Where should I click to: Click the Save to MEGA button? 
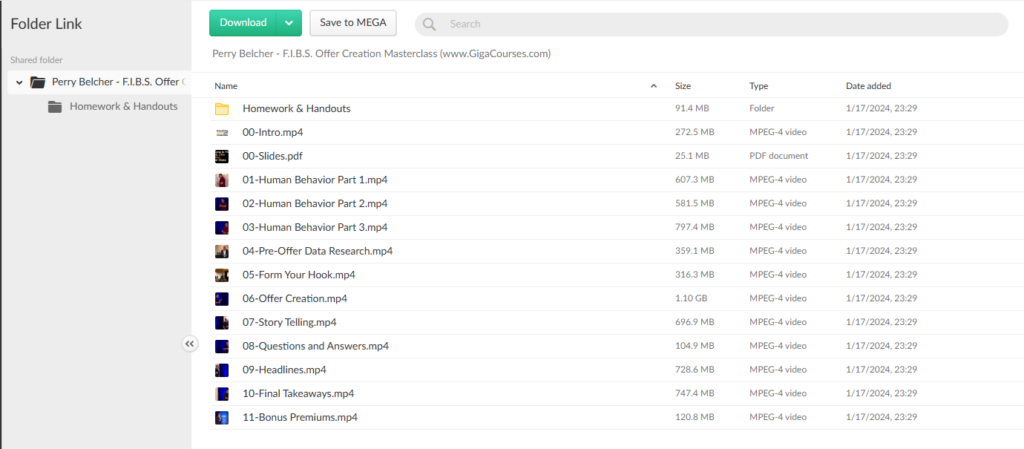tap(353, 23)
